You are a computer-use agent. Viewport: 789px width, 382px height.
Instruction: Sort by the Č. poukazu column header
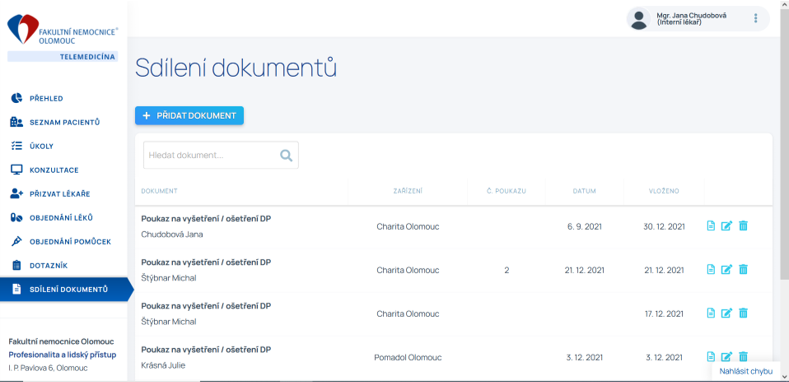click(x=506, y=191)
